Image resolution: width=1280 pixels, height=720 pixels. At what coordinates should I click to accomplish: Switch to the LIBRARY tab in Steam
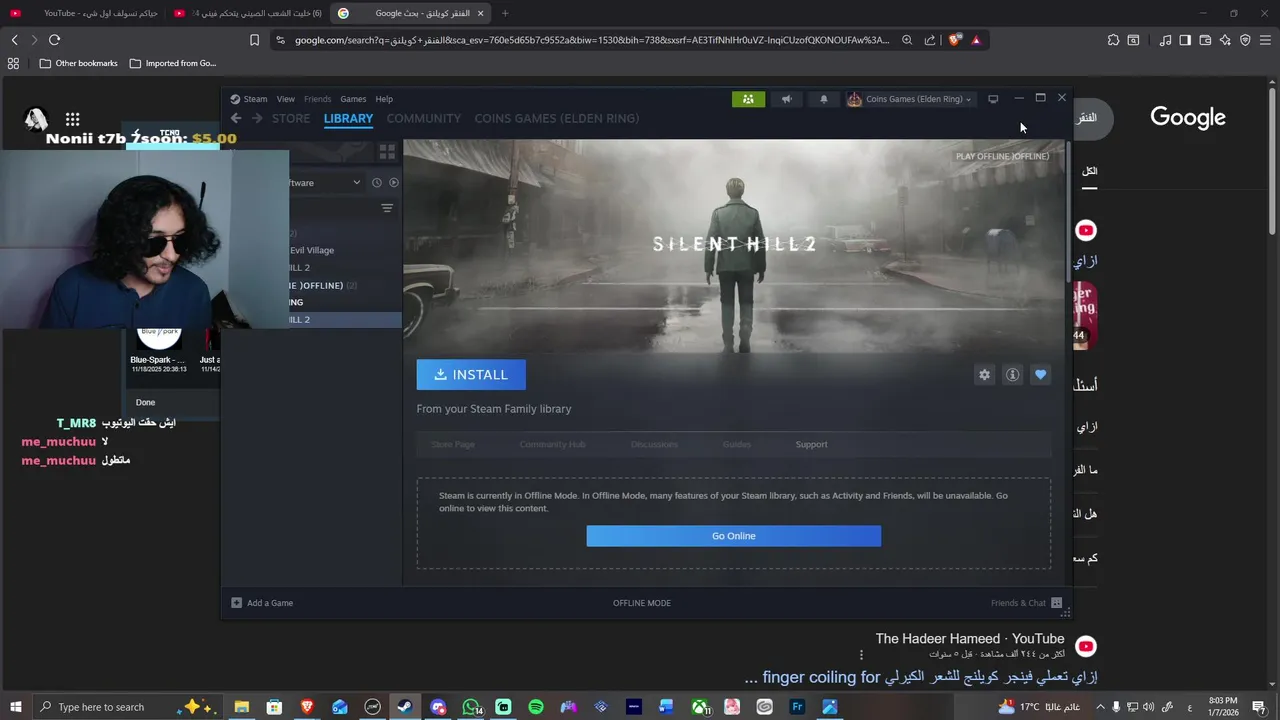click(x=348, y=118)
